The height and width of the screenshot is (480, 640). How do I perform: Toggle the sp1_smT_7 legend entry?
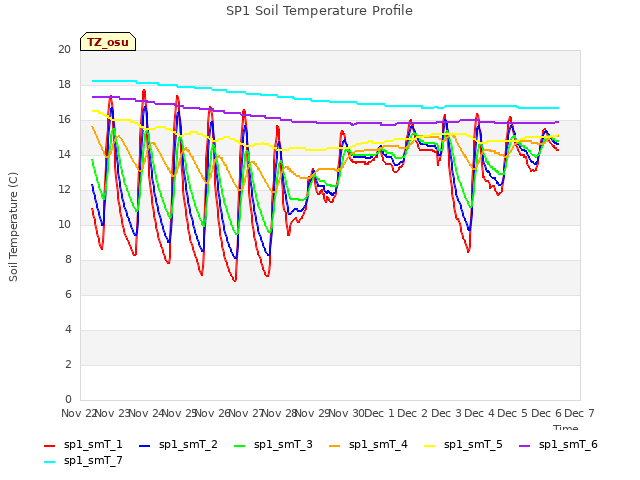(x=83, y=461)
